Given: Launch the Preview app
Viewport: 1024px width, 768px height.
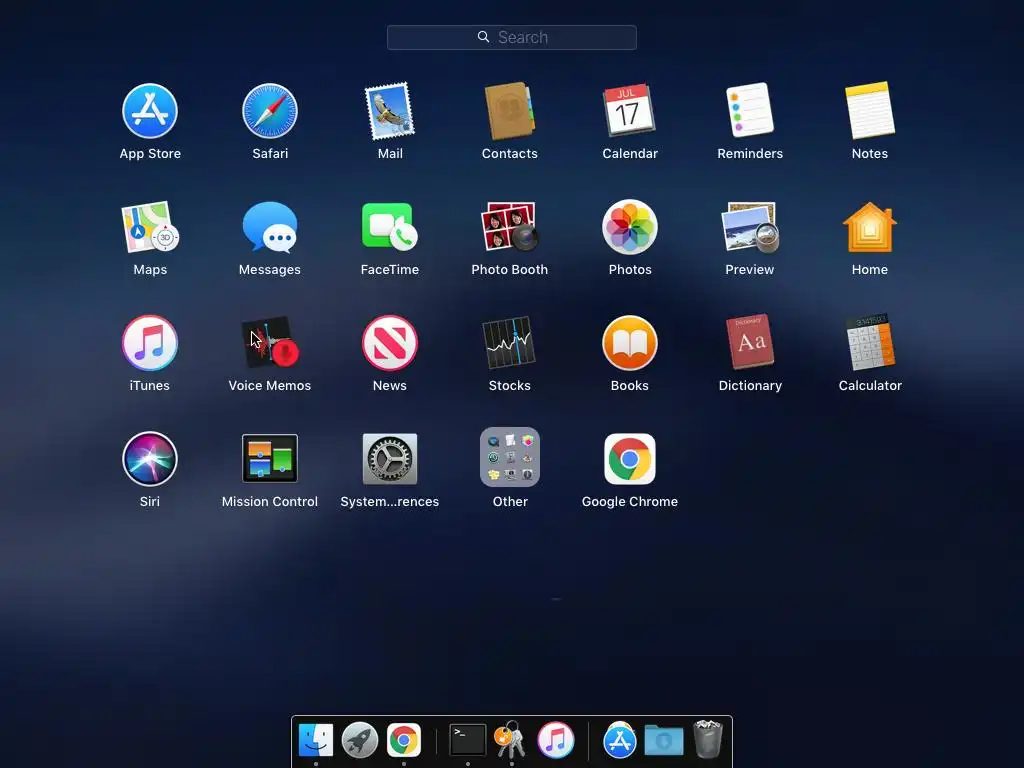Looking at the screenshot, I should 750,227.
